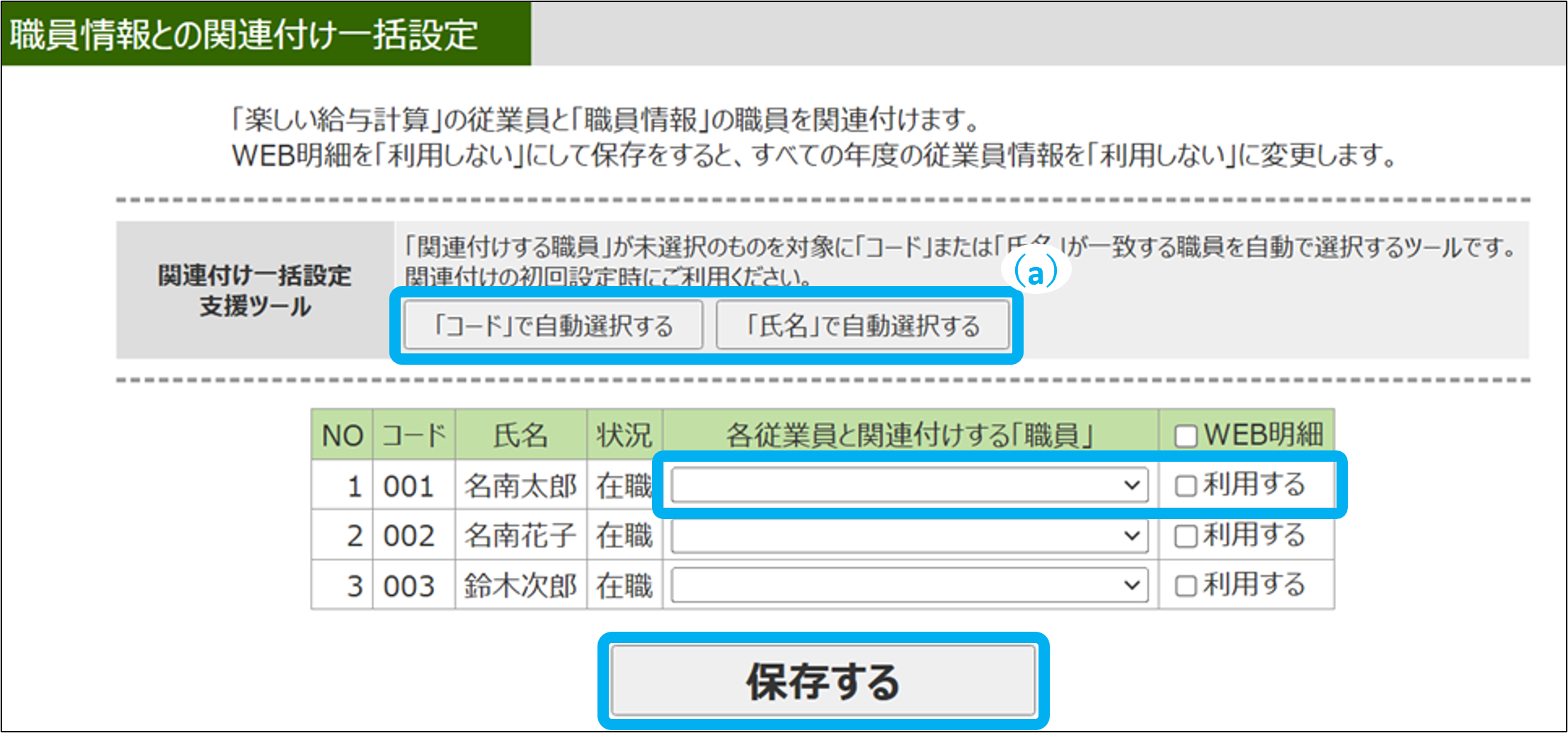Viewport: 1568px width, 733px height.
Task: Open the 職員 dropdown for code 001
Action: tap(909, 486)
